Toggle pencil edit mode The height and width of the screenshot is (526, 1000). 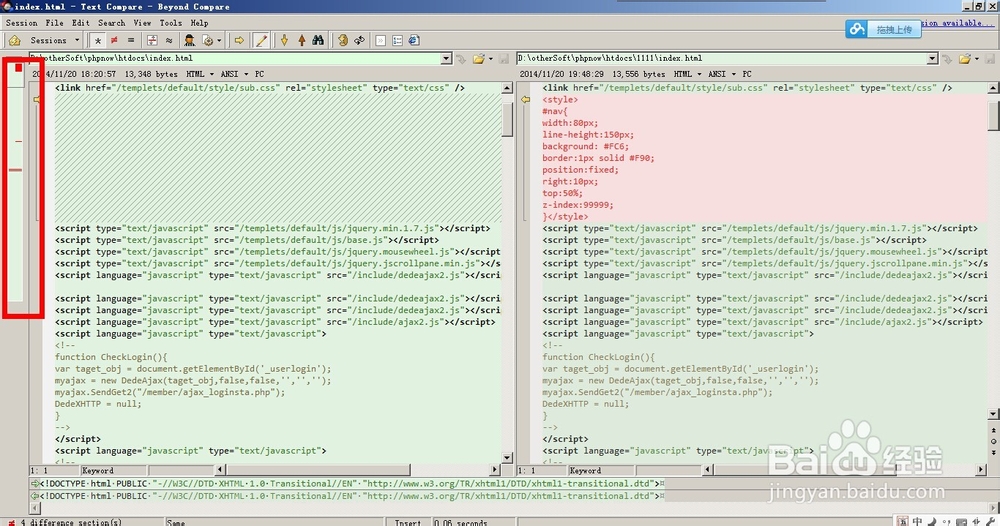tap(261, 41)
